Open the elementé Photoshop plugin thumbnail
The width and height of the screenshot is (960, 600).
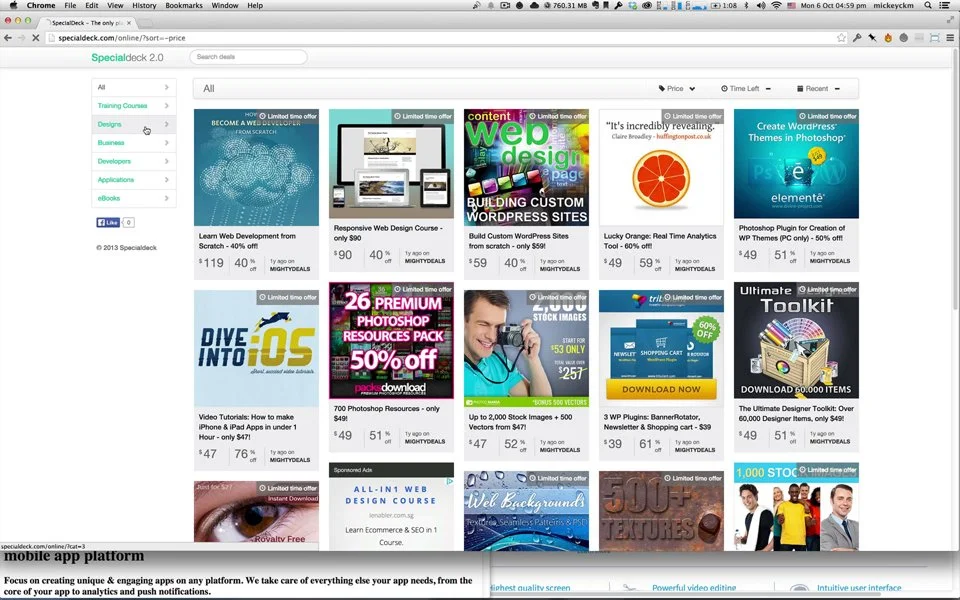[796, 163]
